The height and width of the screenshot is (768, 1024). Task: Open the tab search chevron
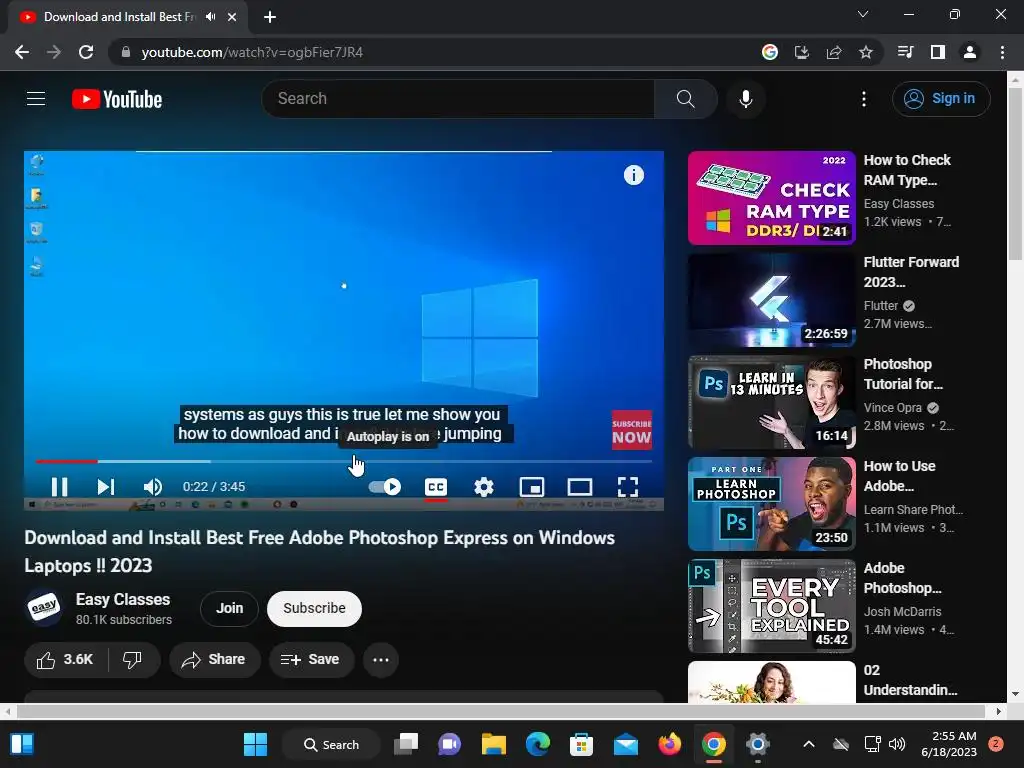863,14
